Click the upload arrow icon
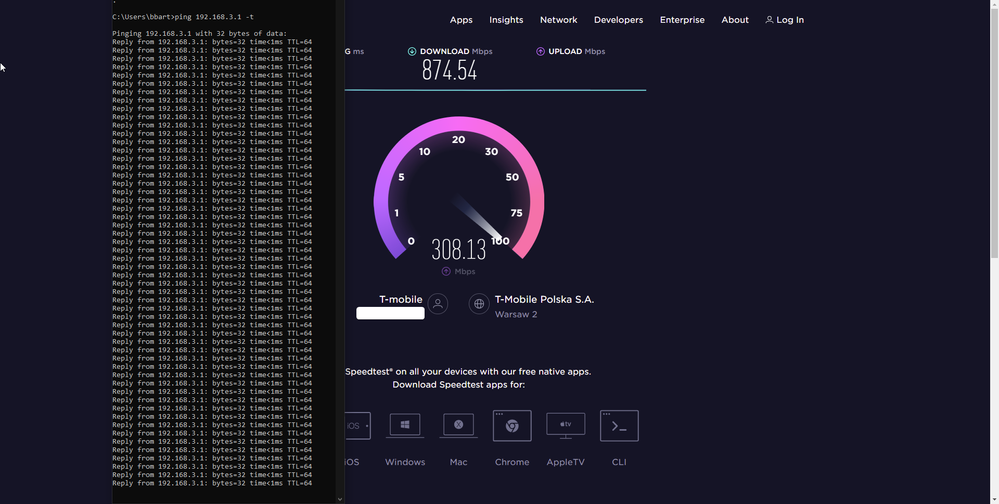 pyautogui.click(x=541, y=51)
